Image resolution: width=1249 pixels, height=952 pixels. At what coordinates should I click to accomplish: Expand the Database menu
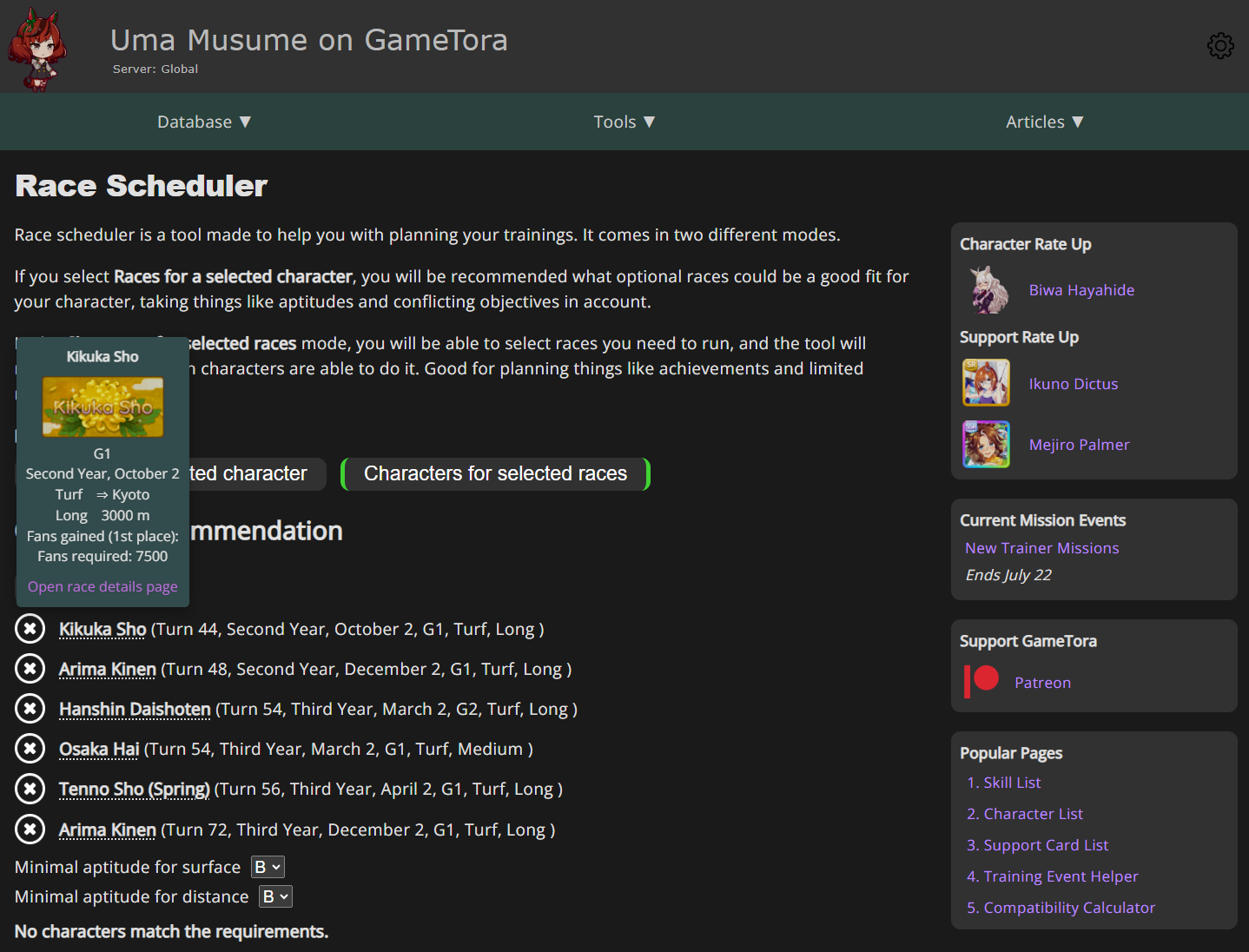tap(204, 122)
